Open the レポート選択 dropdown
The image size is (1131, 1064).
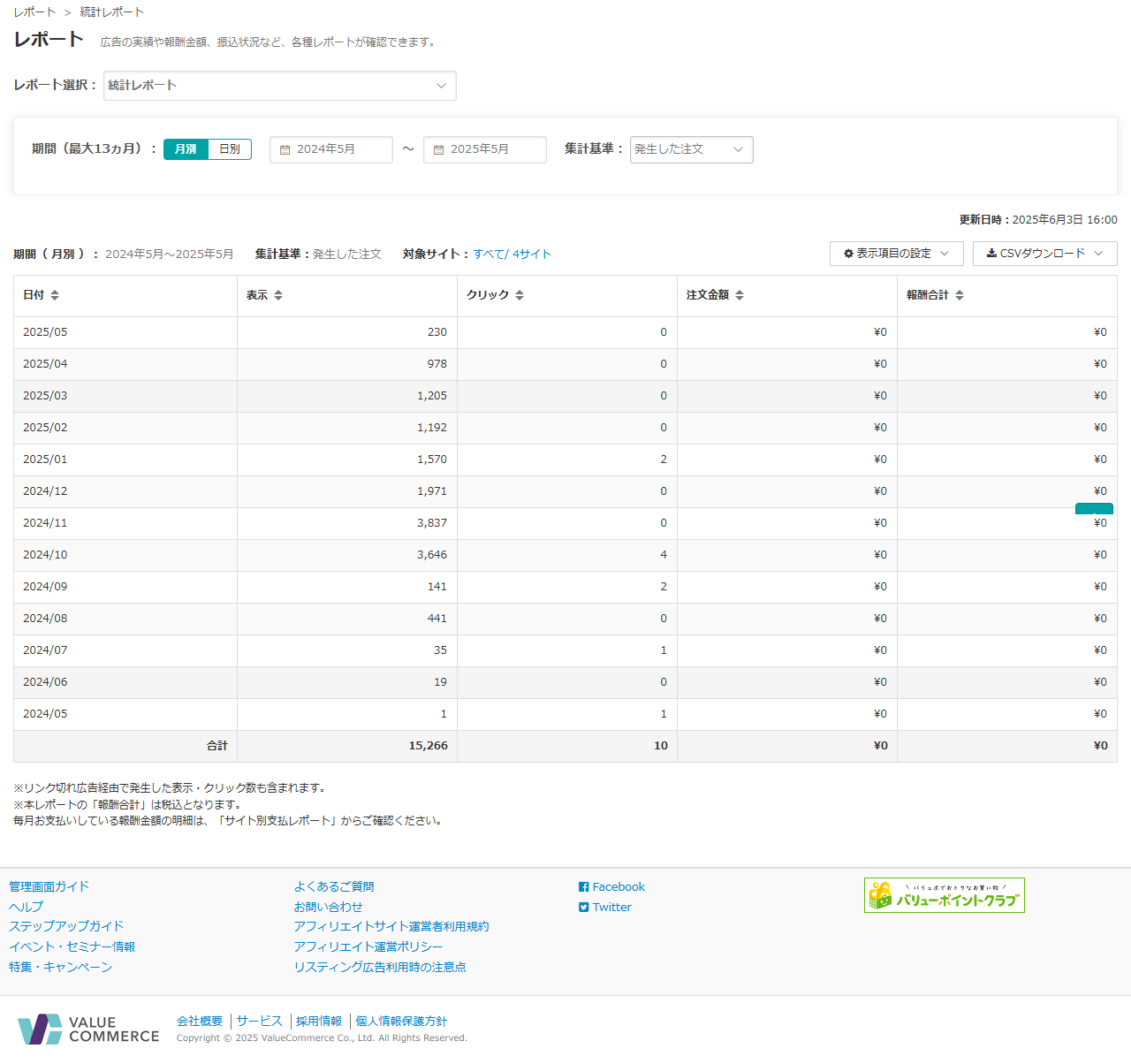279,86
